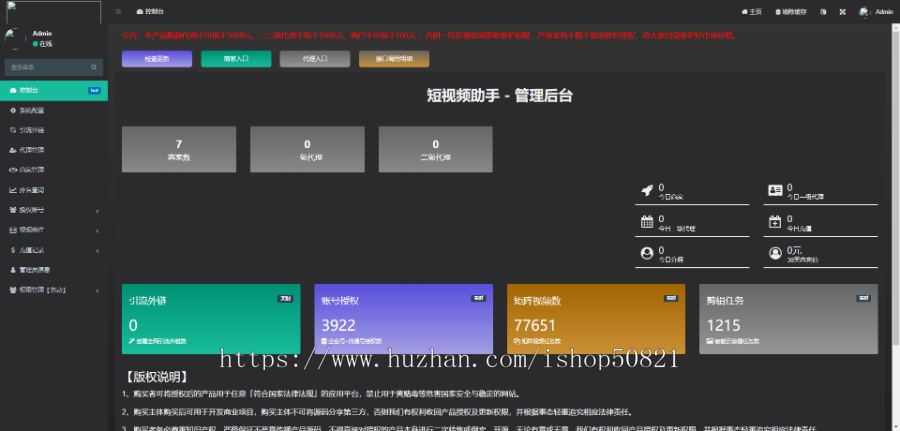Screen dimensions: 900x431
Task: Click the badge on the 剪辑任务 card
Action: pos(863,298)
